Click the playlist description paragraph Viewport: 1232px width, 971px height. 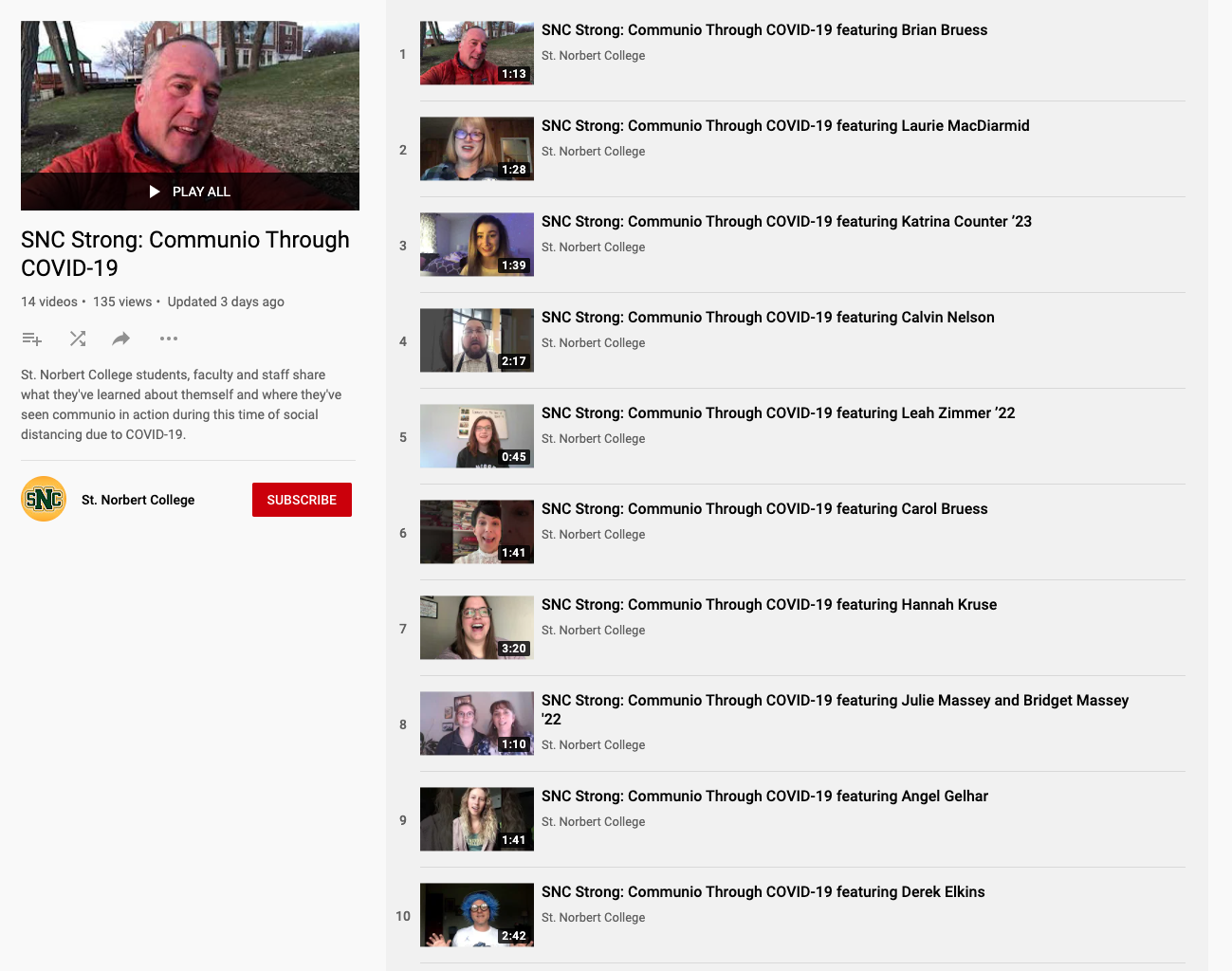coord(181,405)
